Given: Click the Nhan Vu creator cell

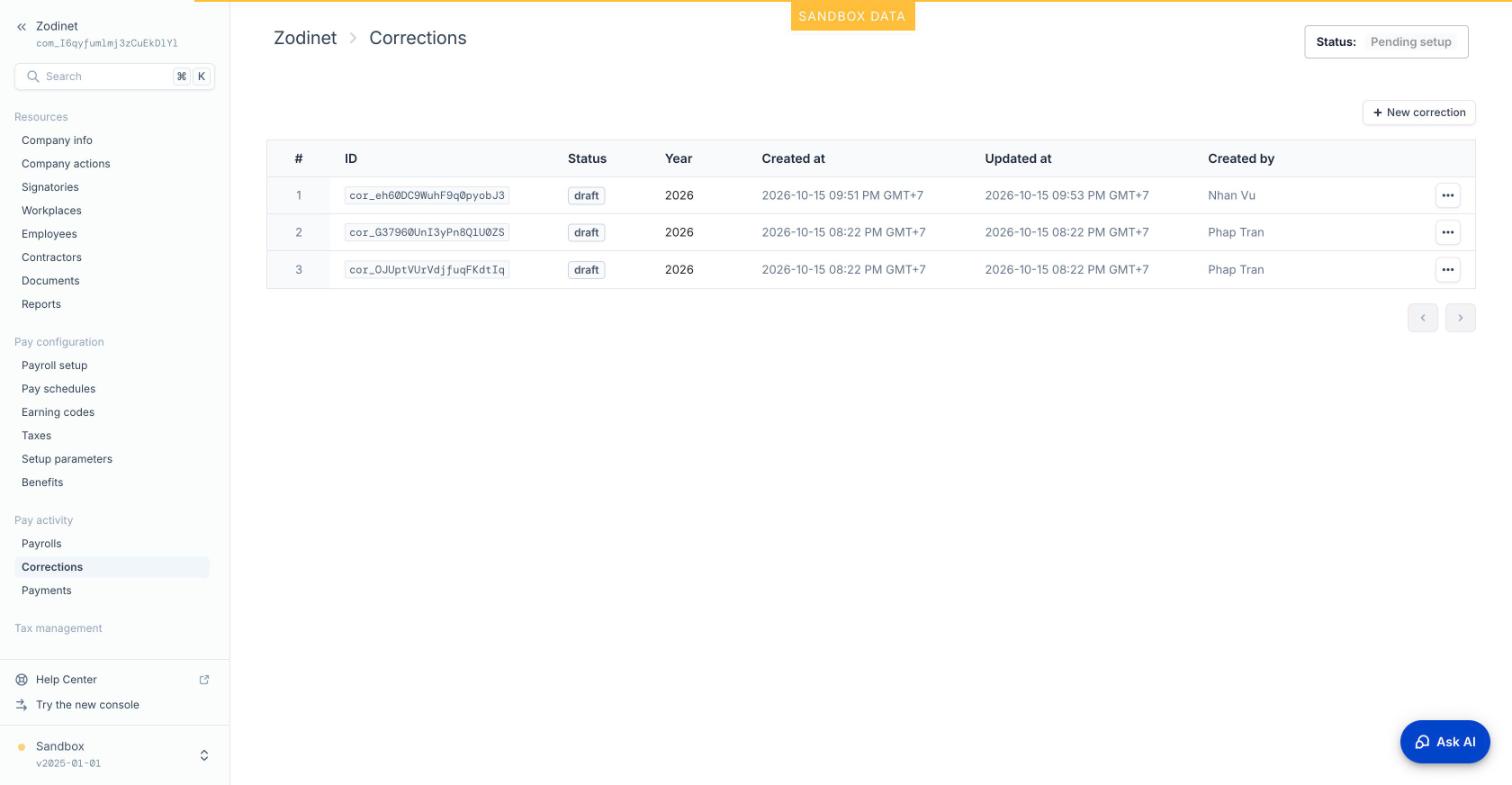Looking at the screenshot, I should tap(1231, 196).
